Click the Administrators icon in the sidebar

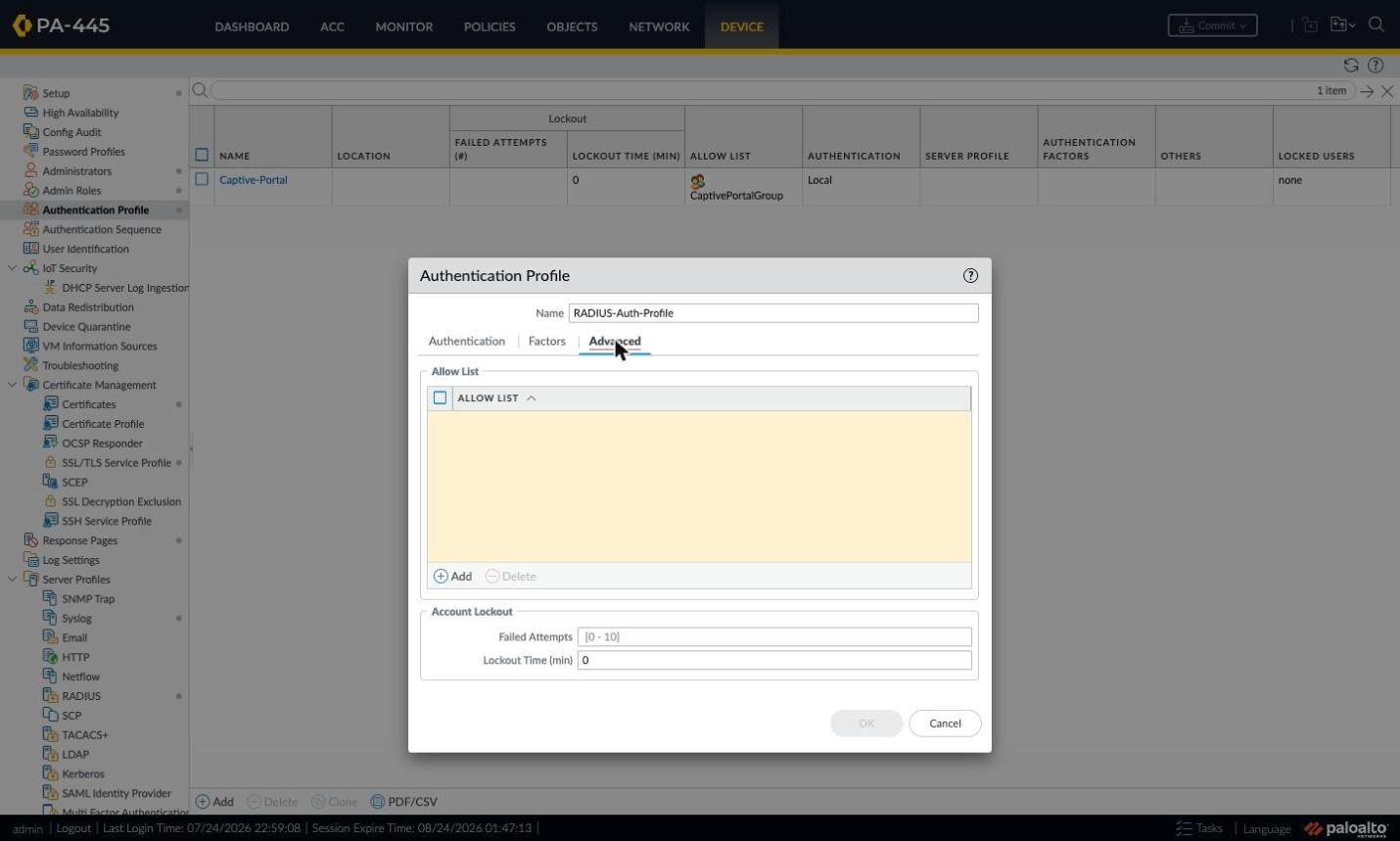pyautogui.click(x=30, y=171)
